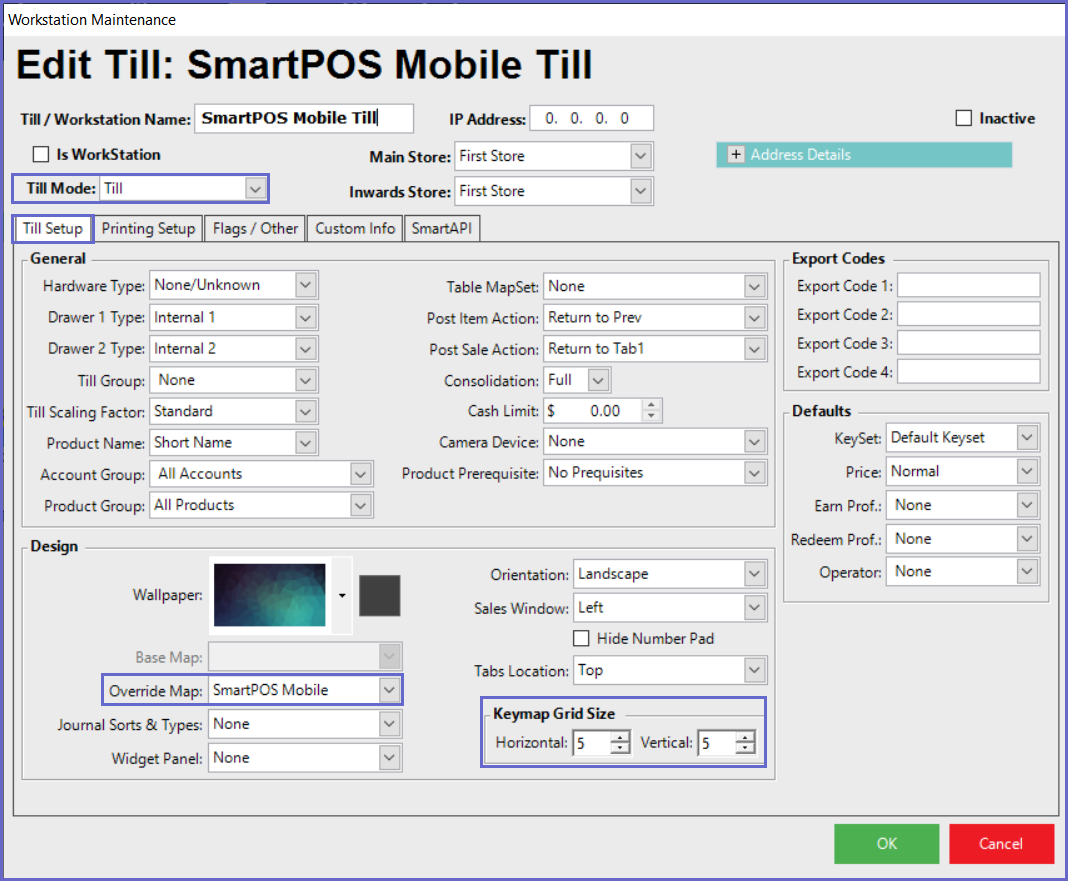Viewport: 1068px width, 881px height.
Task: Open the Consolidation dropdown
Action: click(x=598, y=380)
